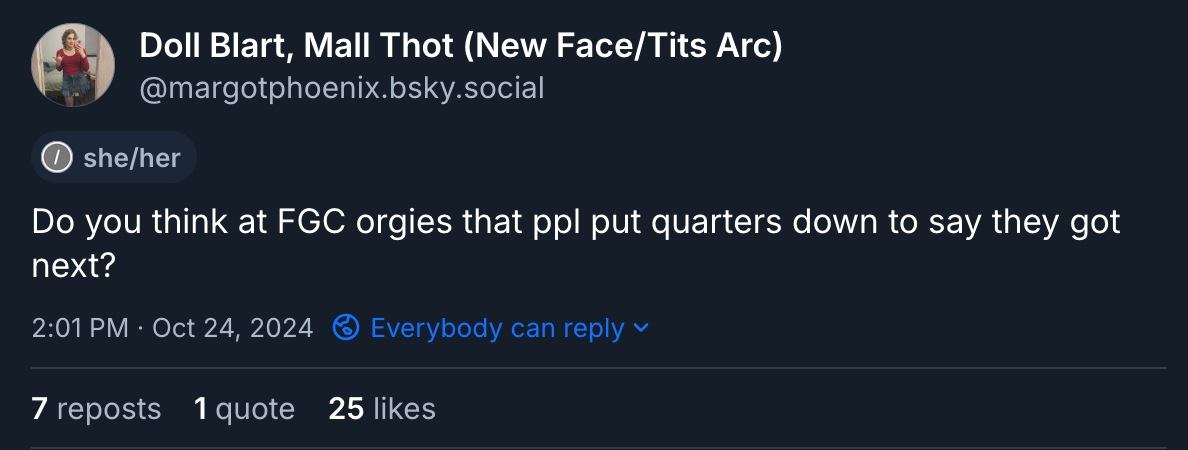The height and width of the screenshot is (450, 1188).
Task: Open the Everybody can reply settings
Action: [x=497, y=327]
